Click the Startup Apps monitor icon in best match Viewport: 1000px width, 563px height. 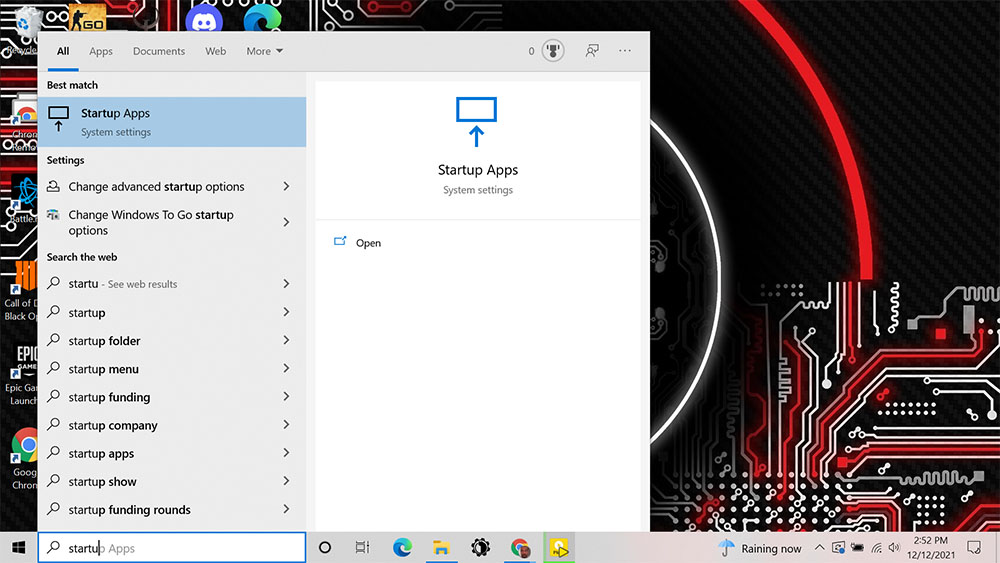[x=59, y=119]
